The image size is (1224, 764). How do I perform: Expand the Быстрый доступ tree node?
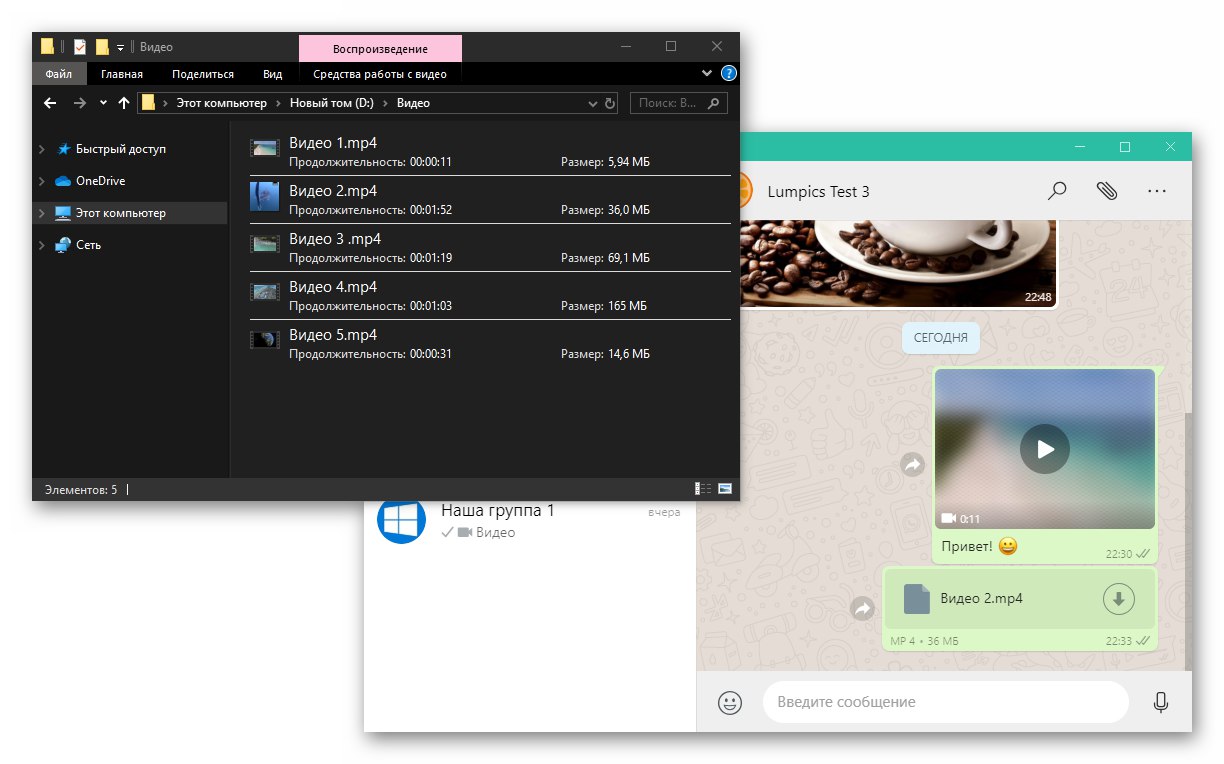(x=42, y=149)
